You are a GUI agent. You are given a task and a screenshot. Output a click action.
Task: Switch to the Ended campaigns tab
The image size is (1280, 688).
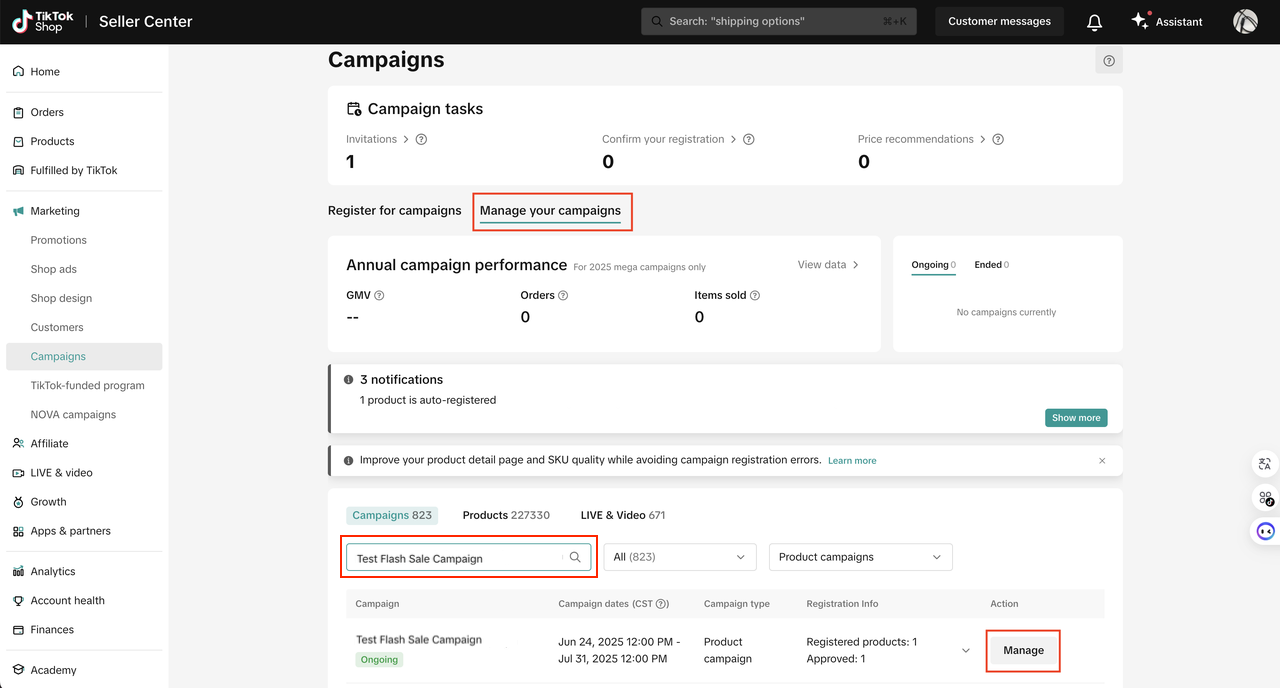pyautogui.click(x=990, y=265)
